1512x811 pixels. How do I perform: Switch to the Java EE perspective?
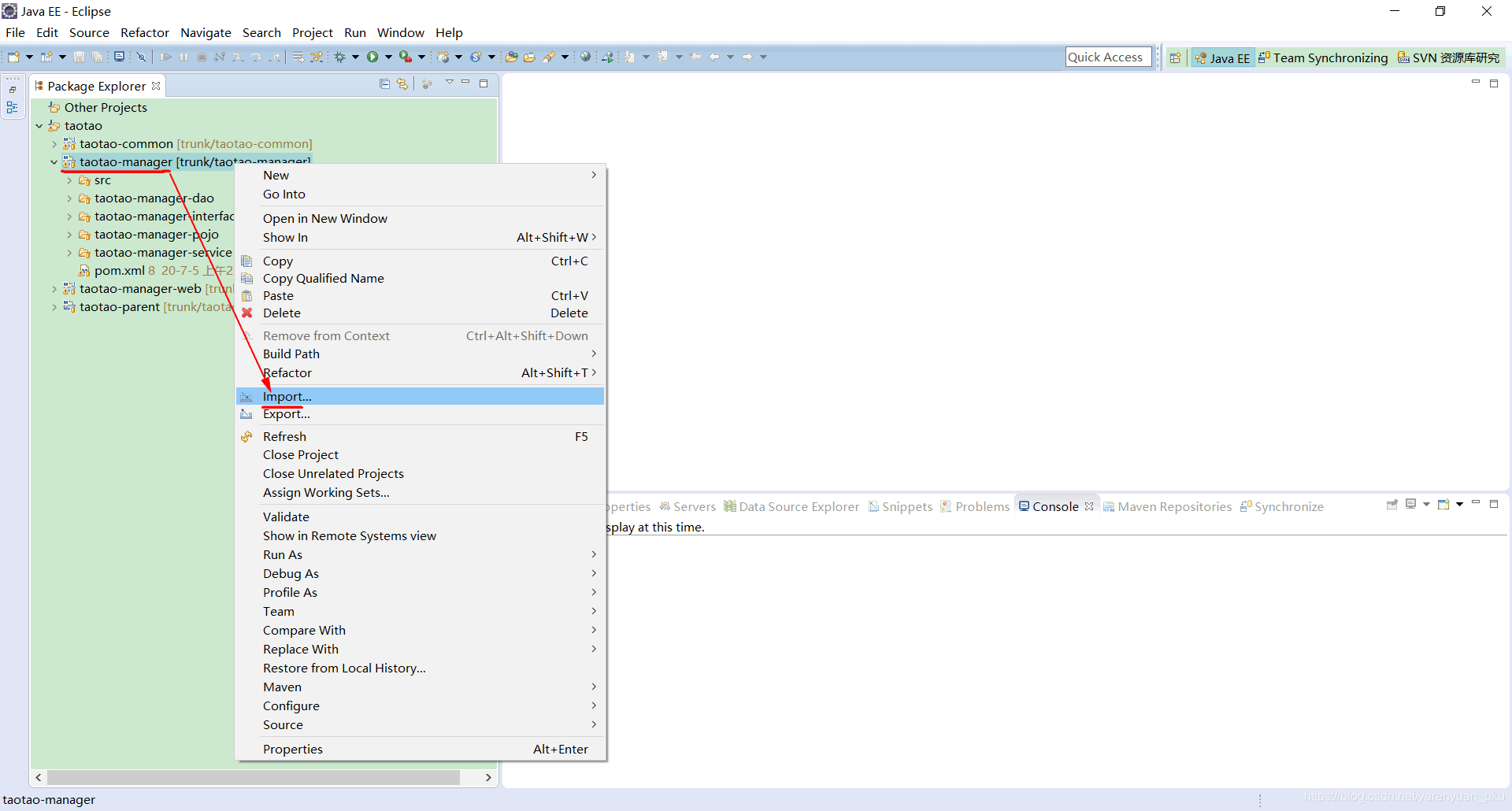pyautogui.click(x=1222, y=57)
